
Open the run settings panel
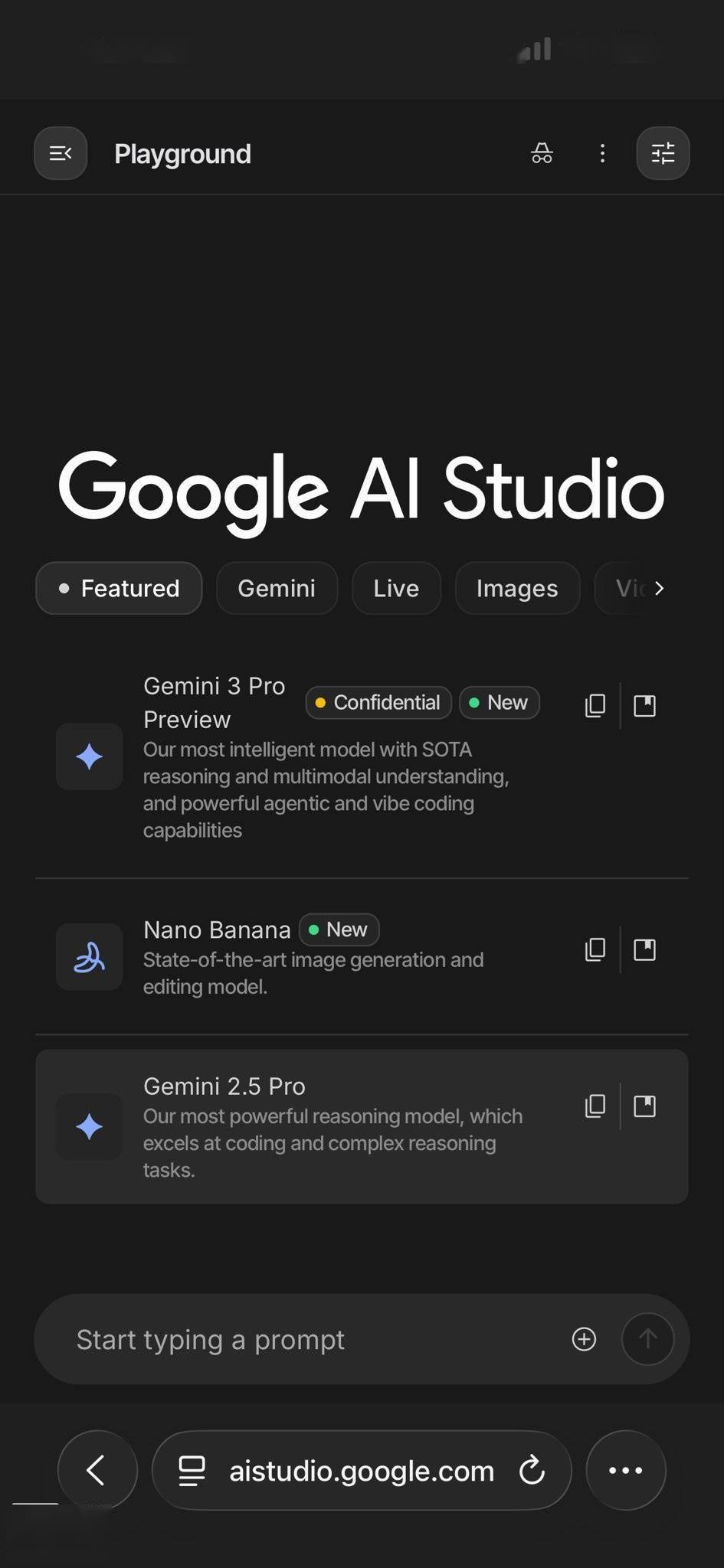[663, 153]
